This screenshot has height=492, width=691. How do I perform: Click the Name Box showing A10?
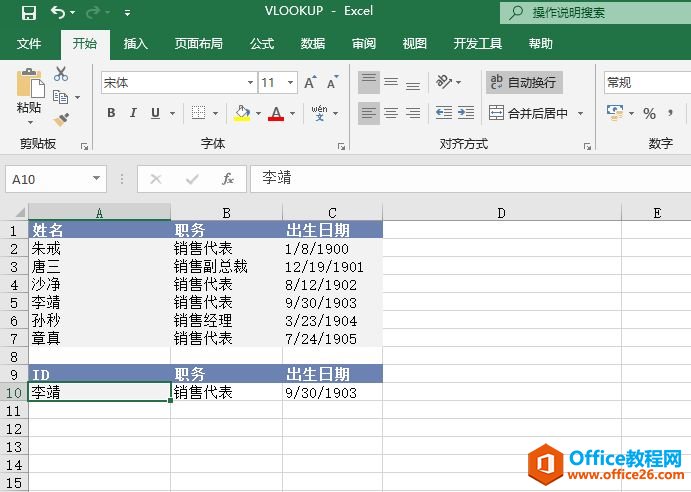56,179
